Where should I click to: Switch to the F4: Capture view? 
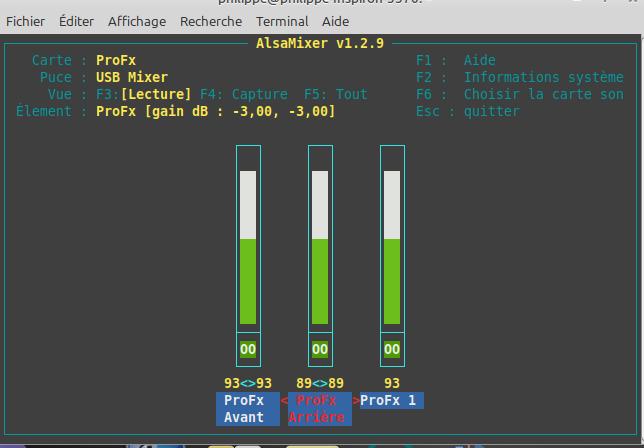244,94
